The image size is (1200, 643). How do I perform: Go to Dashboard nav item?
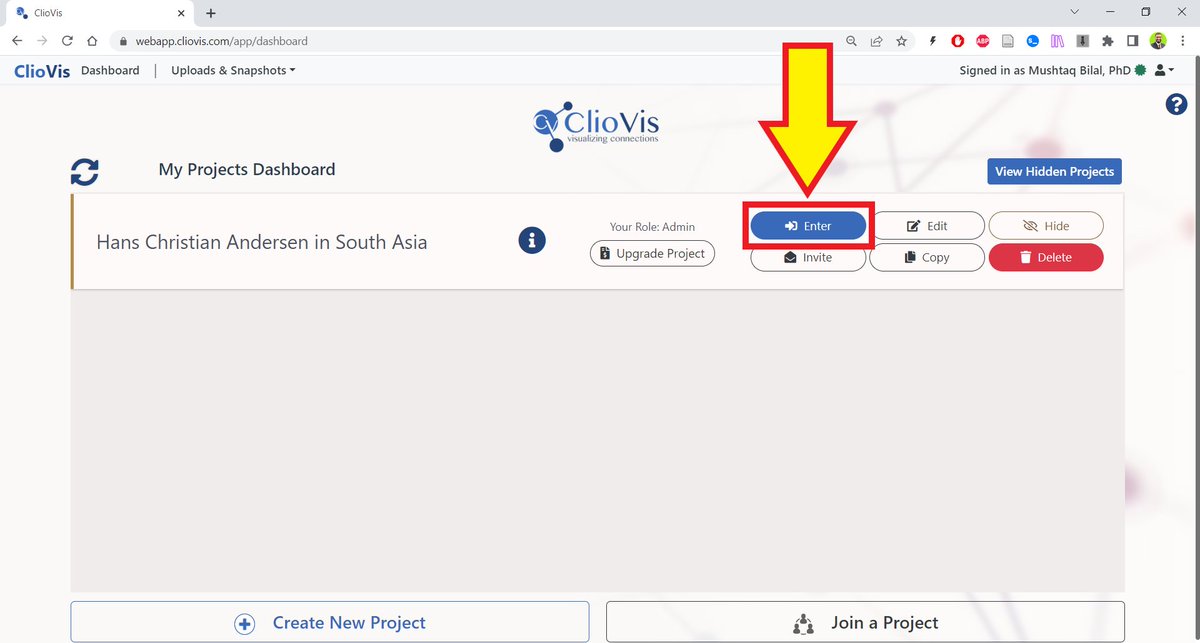(110, 71)
